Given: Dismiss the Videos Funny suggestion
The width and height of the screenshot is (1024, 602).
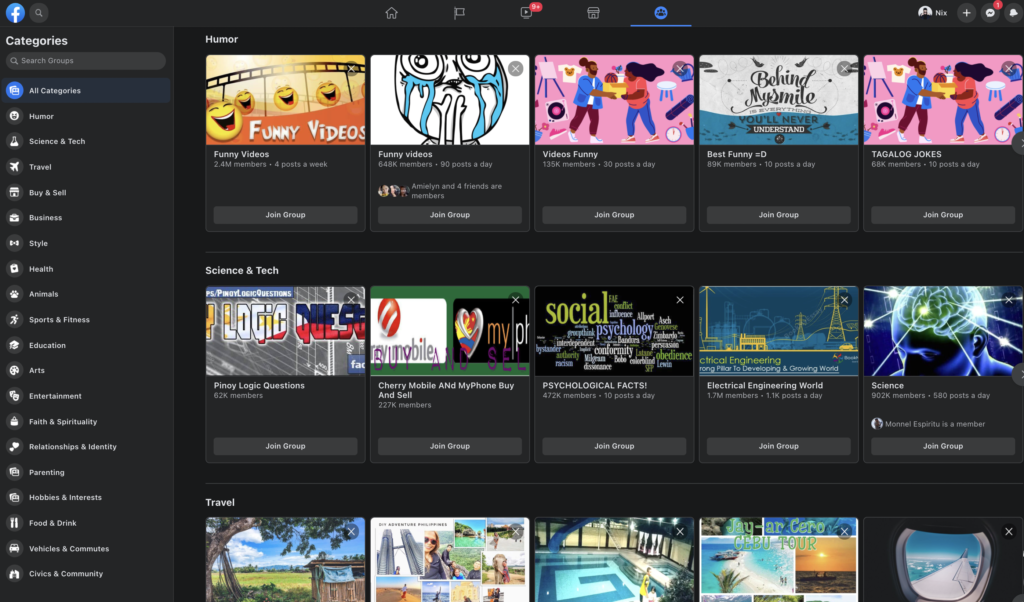Looking at the screenshot, I should [x=680, y=69].
